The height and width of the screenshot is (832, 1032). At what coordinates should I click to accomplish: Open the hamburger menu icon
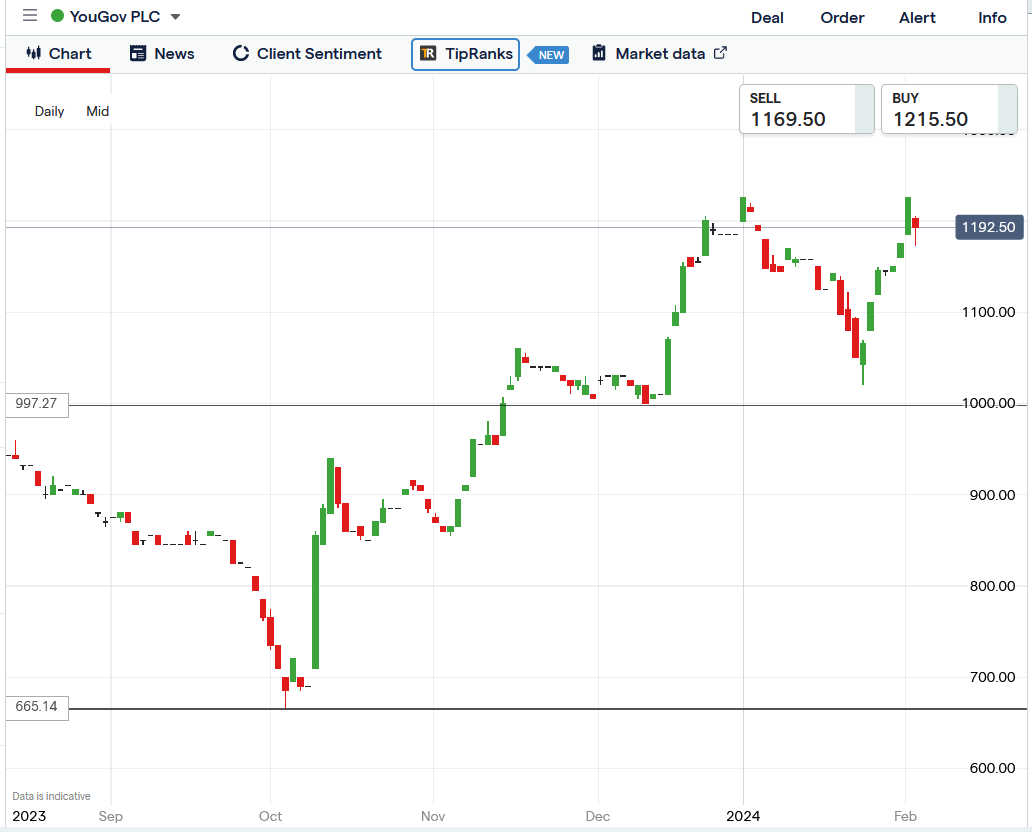tap(30, 15)
